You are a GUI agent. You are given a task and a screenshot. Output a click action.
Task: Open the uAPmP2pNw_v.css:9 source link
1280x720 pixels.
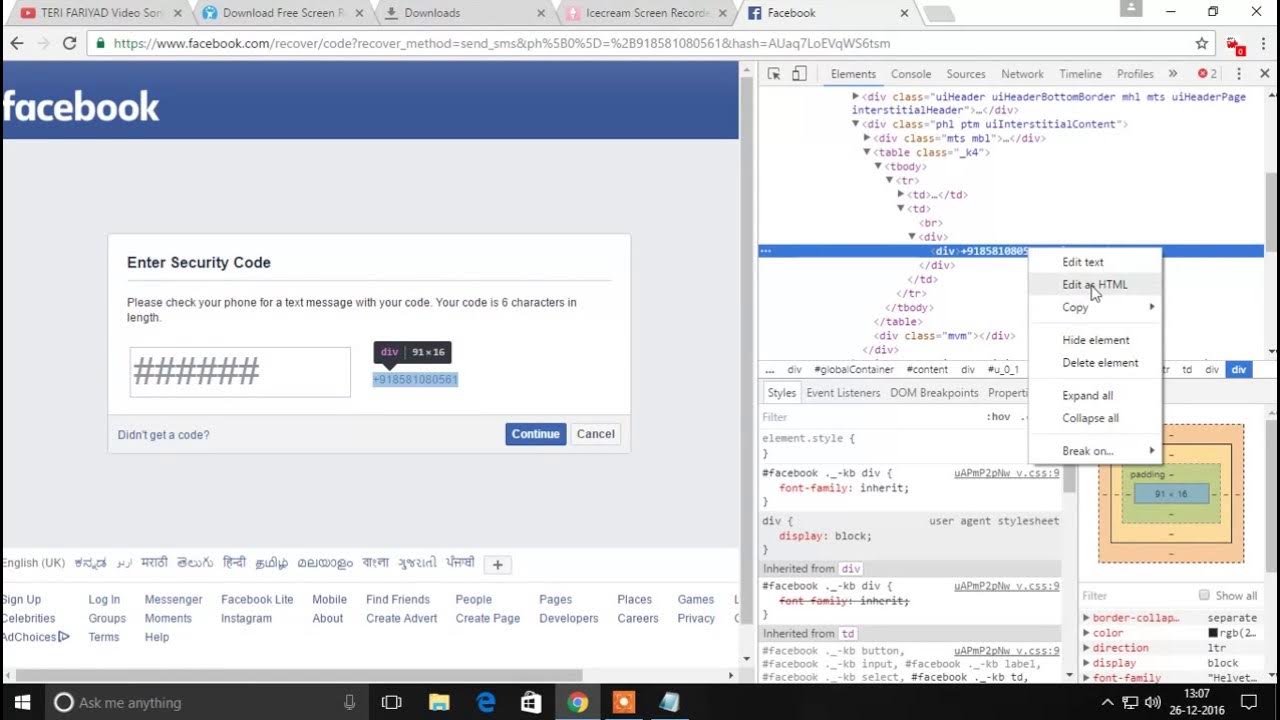(1006, 473)
